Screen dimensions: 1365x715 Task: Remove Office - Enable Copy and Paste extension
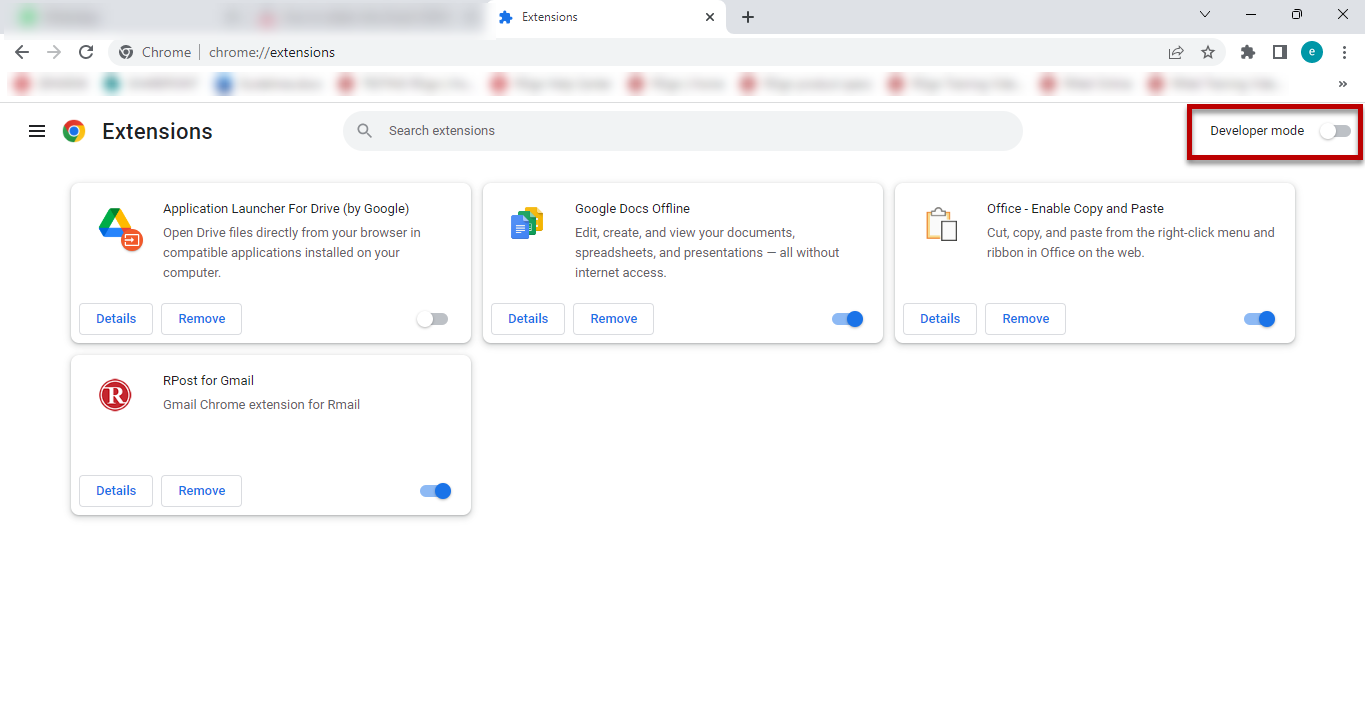point(1026,319)
